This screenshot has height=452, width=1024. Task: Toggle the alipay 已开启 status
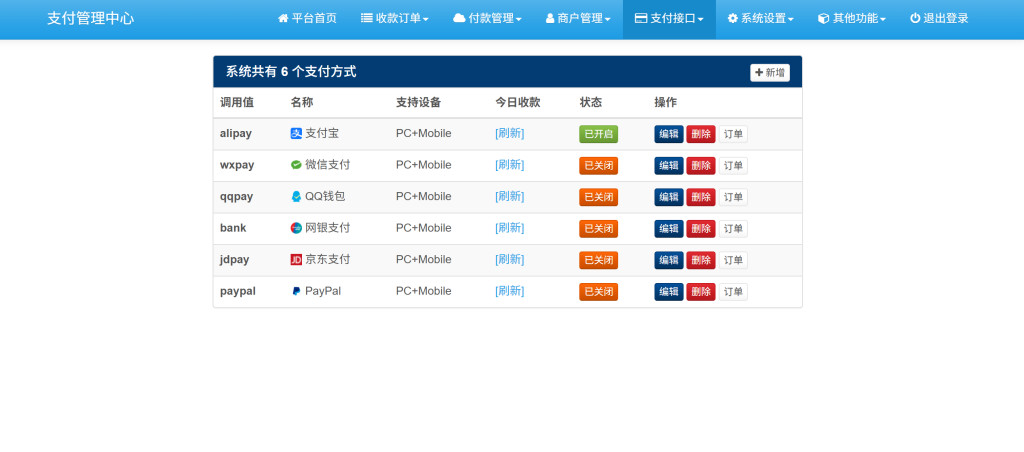coord(598,134)
